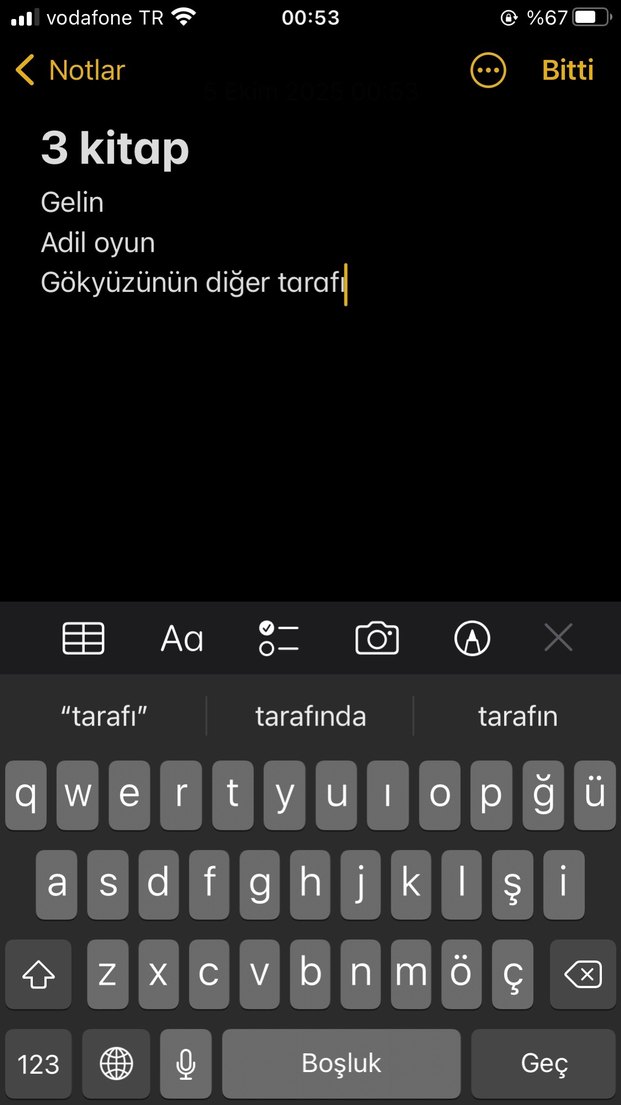The image size is (621, 1105).
Task: Tap the Boşluk space bar
Action: click(341, 1063)
